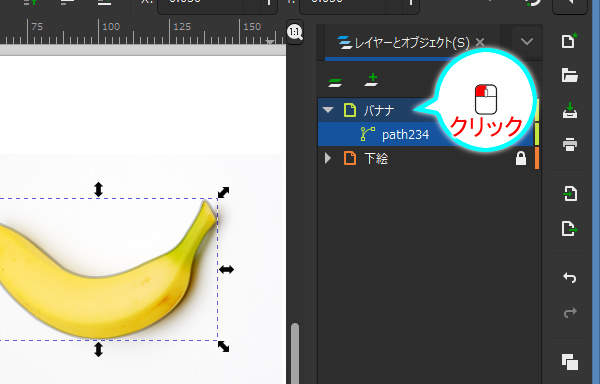The width and height of the screenshot is (600, 384).
Task: Click the Import icon
Action: click(x=570, y=194)
